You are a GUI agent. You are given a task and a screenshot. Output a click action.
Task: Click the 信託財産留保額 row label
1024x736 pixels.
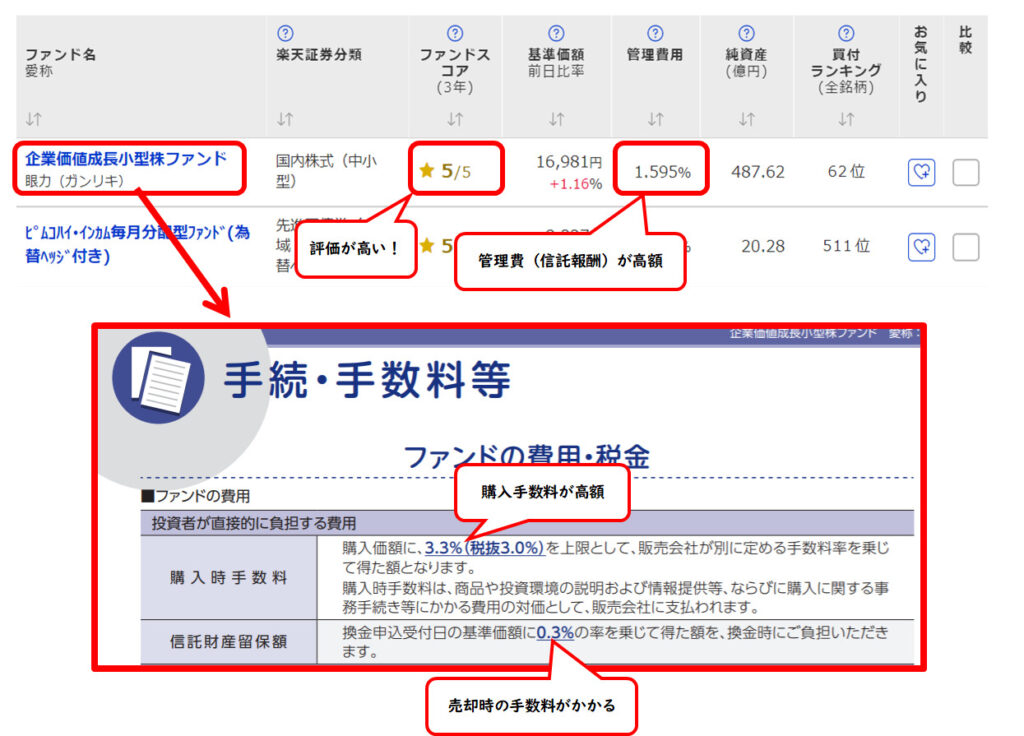click(x=229, y=642)
